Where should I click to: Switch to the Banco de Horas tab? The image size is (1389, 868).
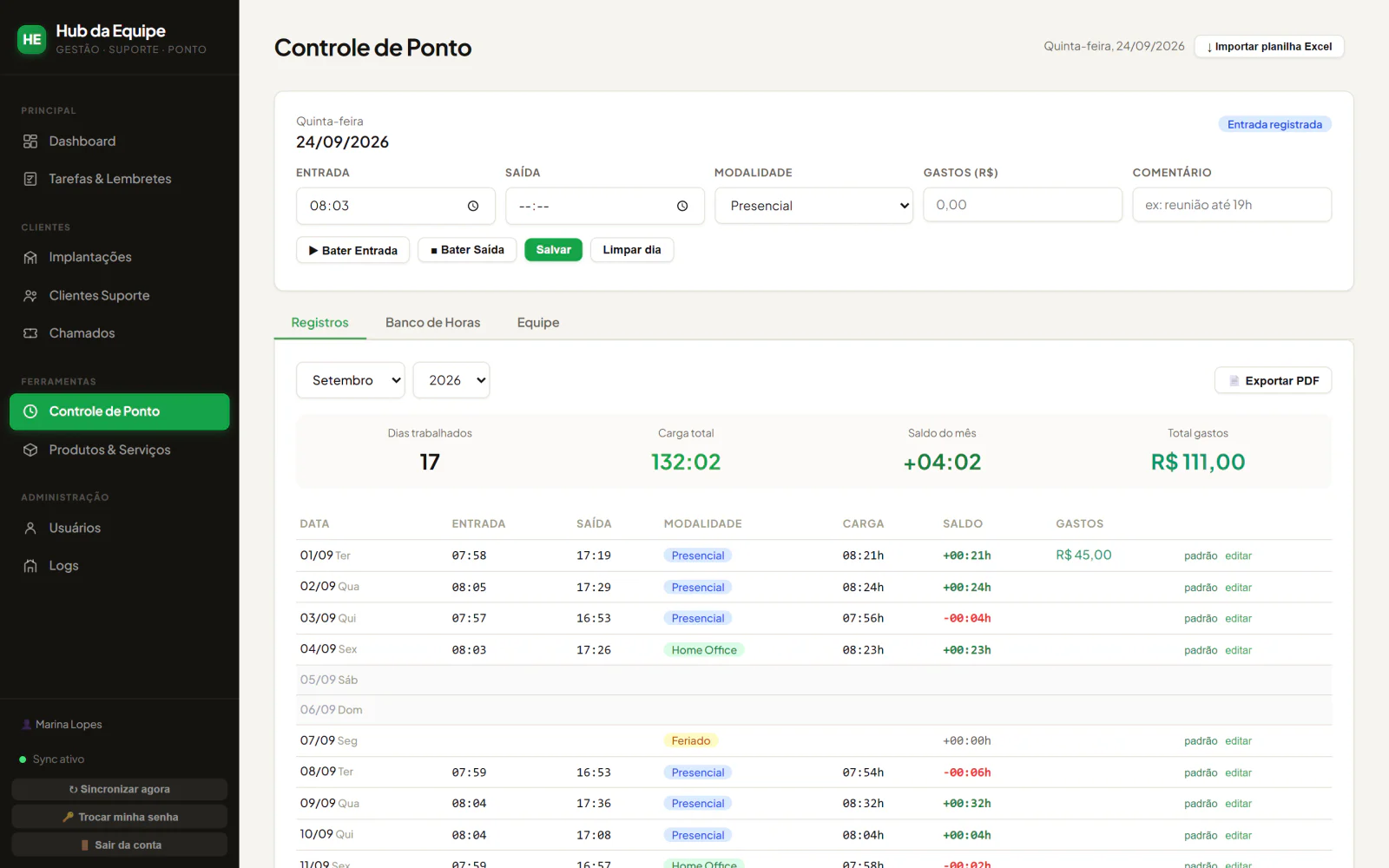coord(432,322)
